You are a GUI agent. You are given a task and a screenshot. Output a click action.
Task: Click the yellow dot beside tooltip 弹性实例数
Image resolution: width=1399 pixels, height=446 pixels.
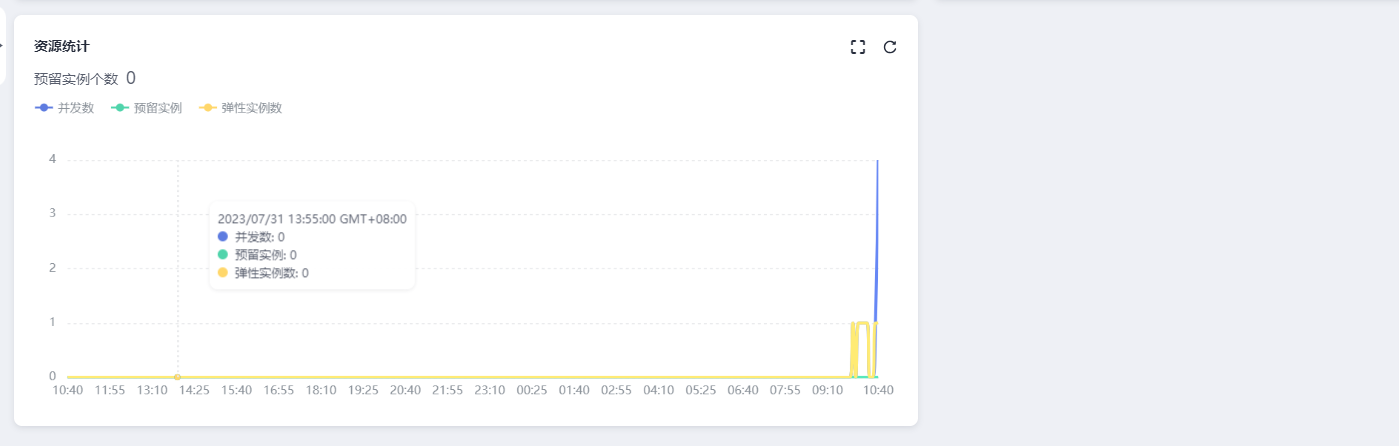[x=223, y=273]
